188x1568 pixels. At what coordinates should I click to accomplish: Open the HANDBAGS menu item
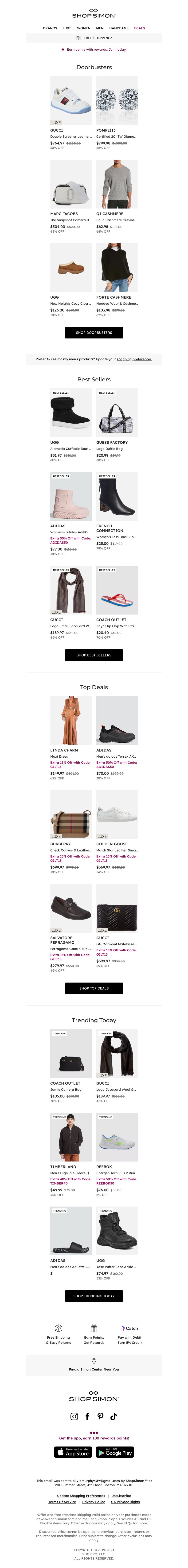point(119,28)
